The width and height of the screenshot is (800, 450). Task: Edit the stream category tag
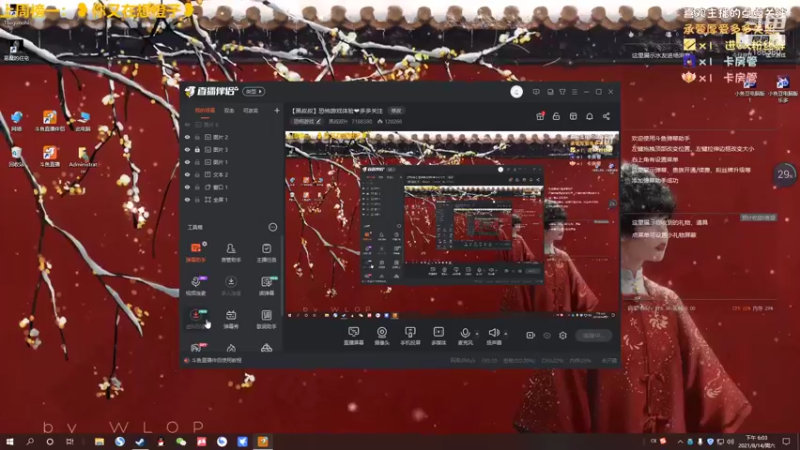307,121
